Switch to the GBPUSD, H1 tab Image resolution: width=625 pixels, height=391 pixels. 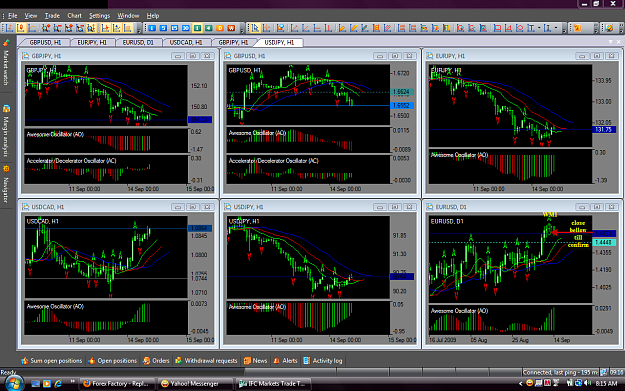45,42
